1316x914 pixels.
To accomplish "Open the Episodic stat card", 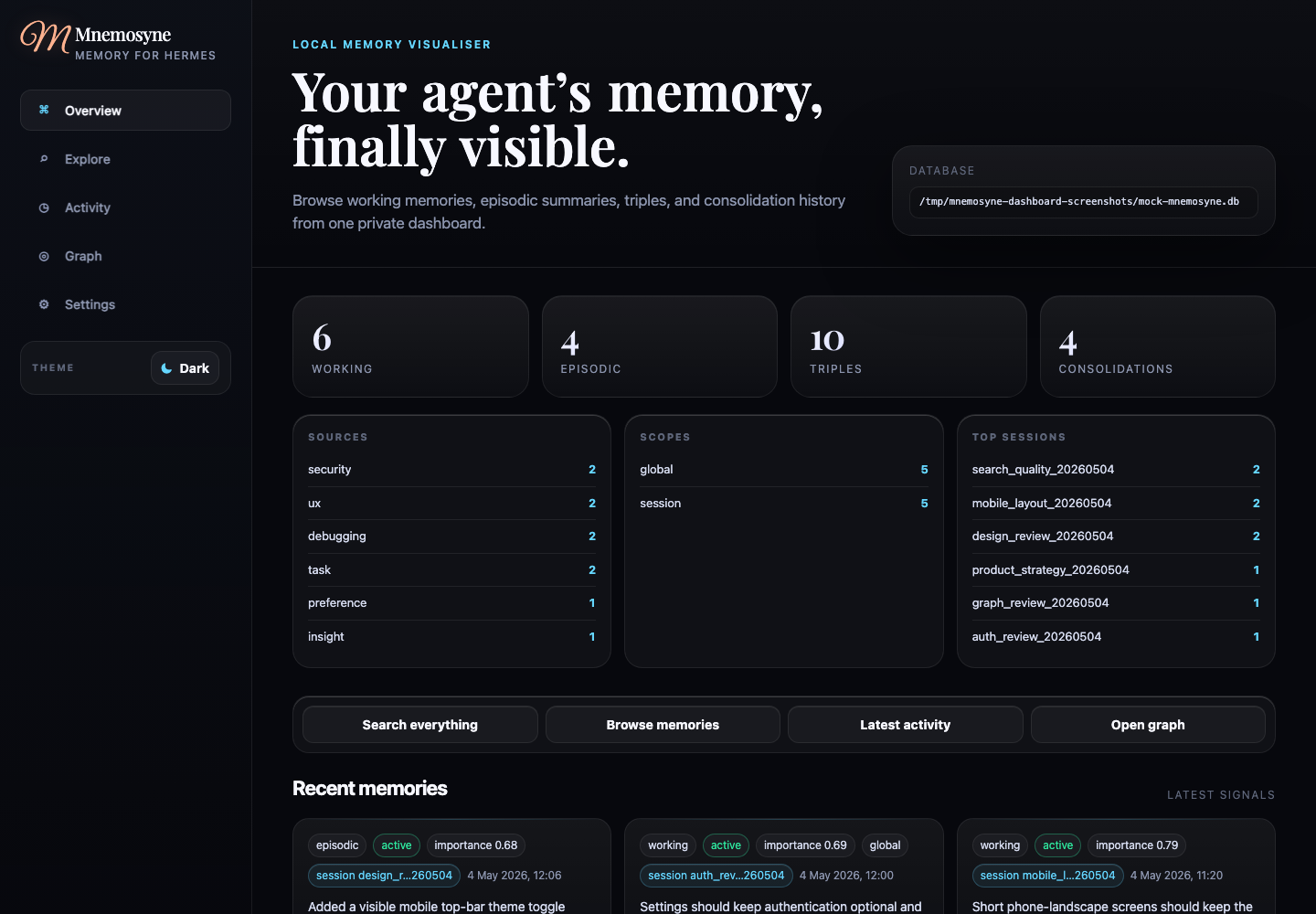I will point(660,346).
